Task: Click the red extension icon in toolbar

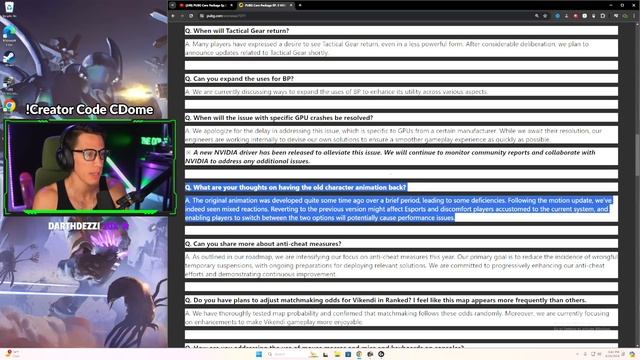Action: [x=576, y=16]
